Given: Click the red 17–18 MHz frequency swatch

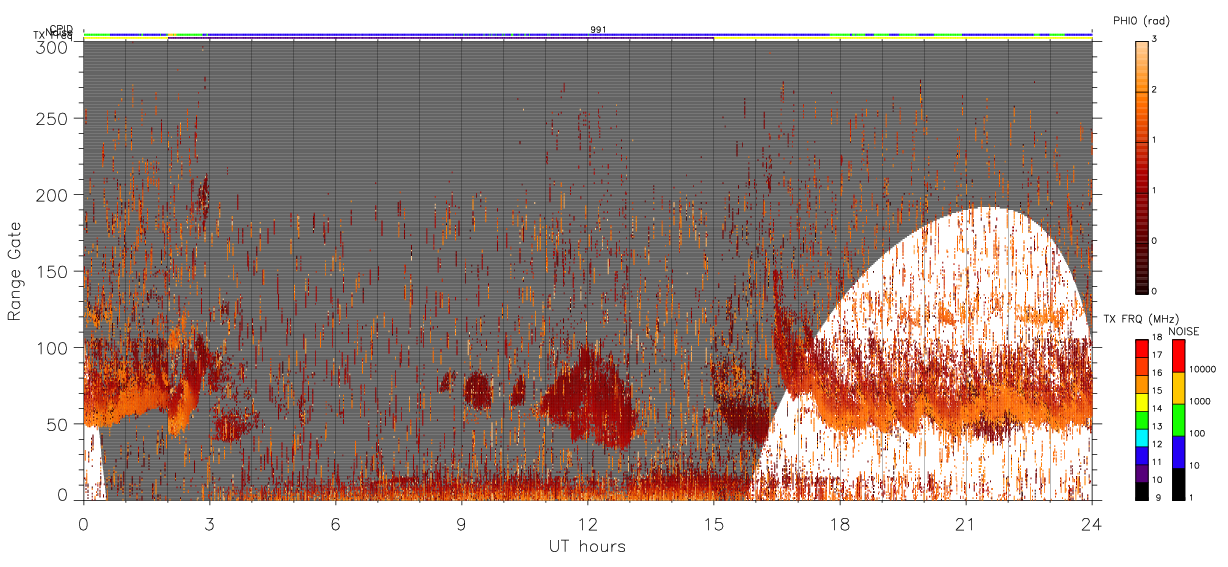Looking at the screenshot, I should 1141,349.
